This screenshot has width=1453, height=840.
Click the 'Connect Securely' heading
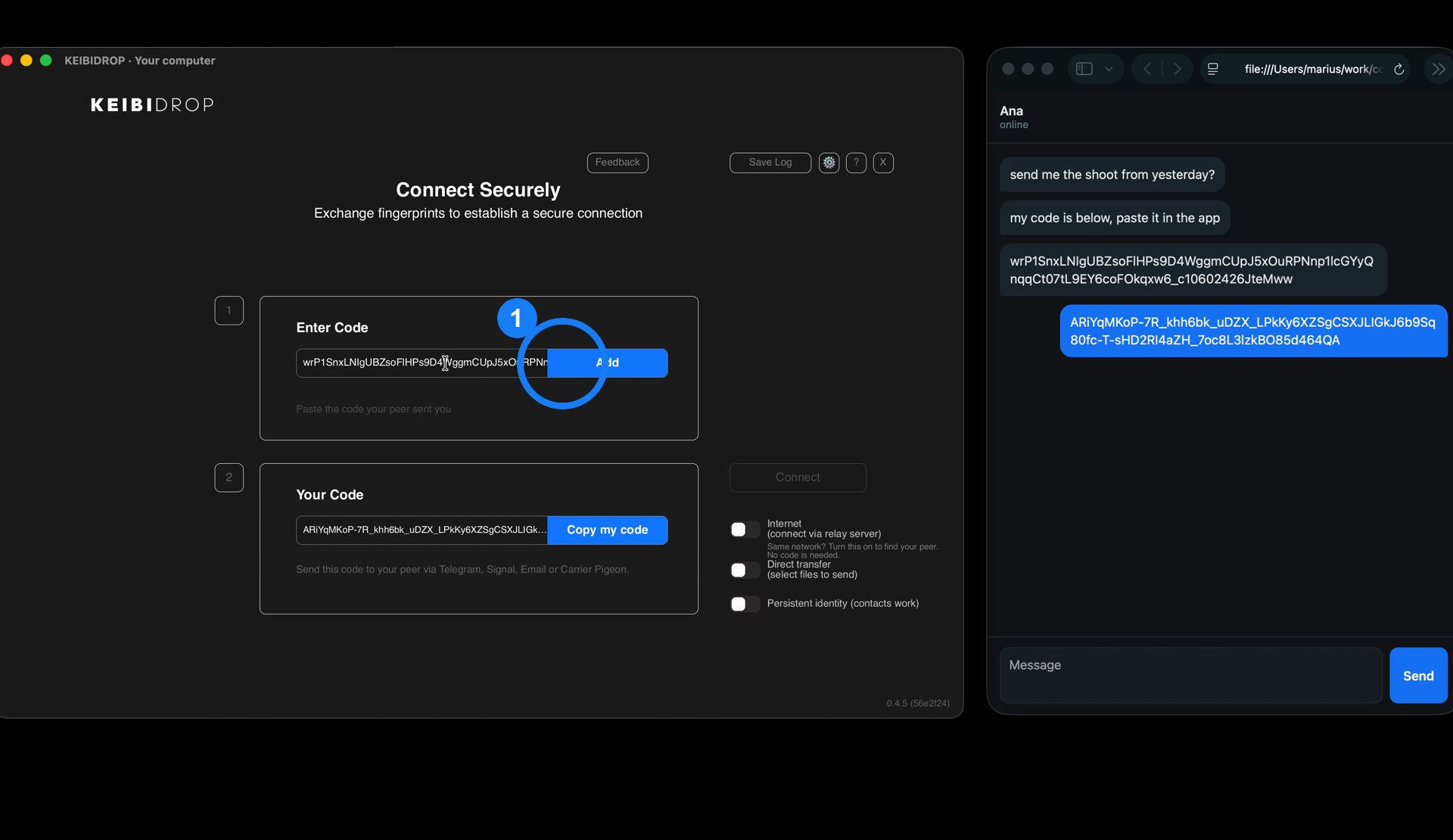click(x=478, y=190)
